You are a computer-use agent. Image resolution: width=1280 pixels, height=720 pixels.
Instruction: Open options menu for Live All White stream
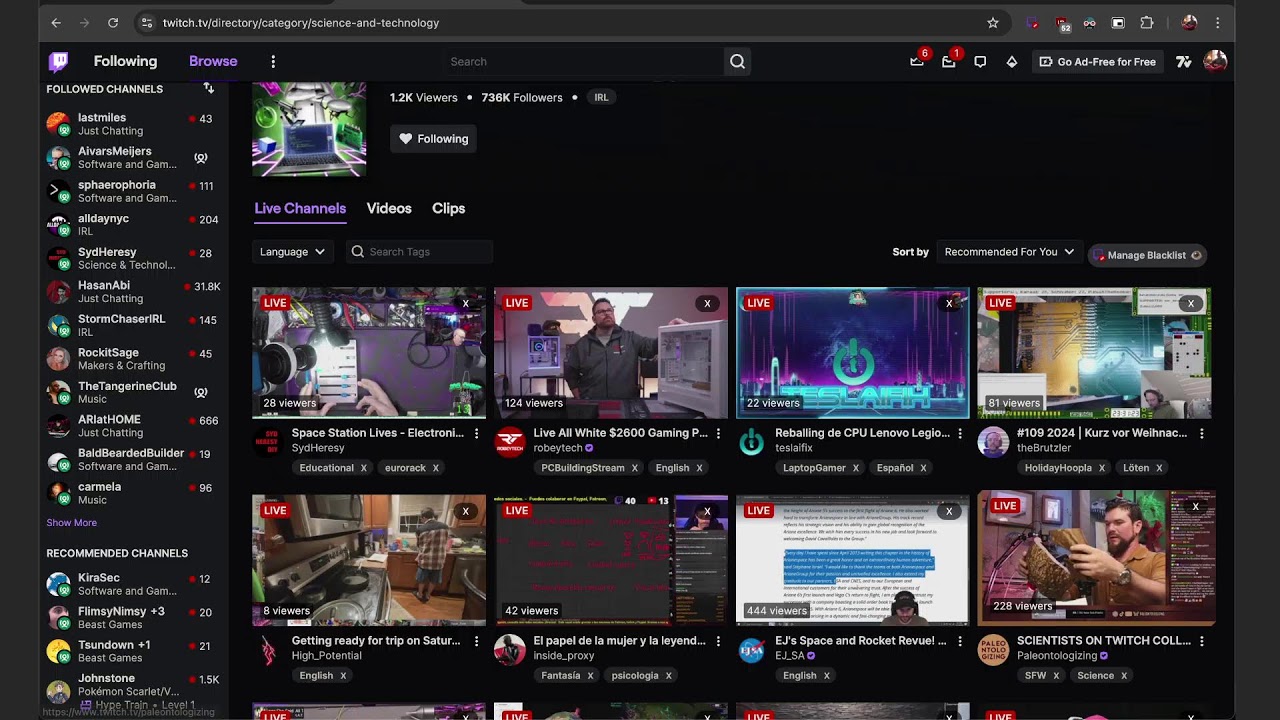click(x=718, y=433)
